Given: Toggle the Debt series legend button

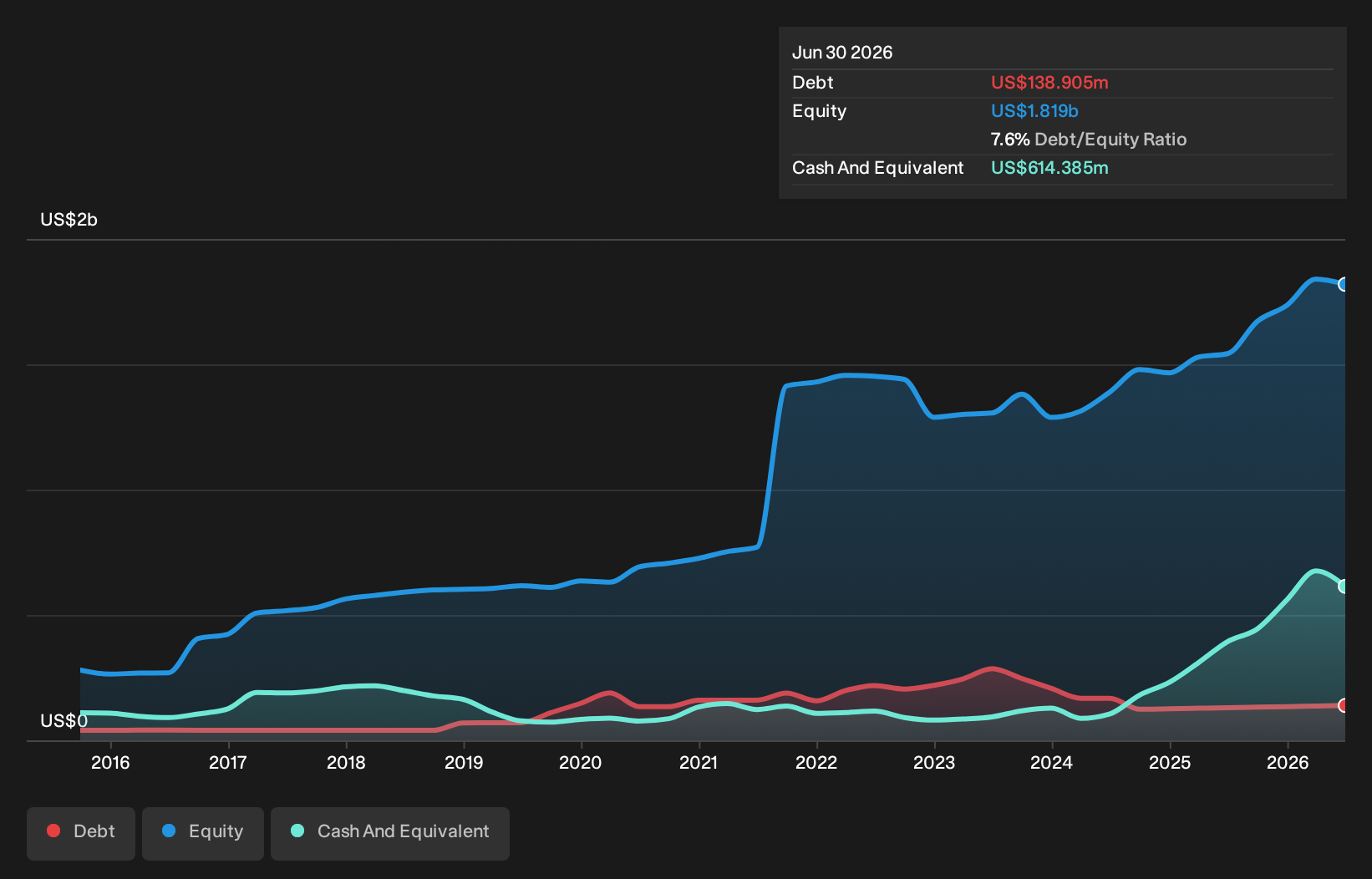Looking at the screenshot, I should [81, 833].
